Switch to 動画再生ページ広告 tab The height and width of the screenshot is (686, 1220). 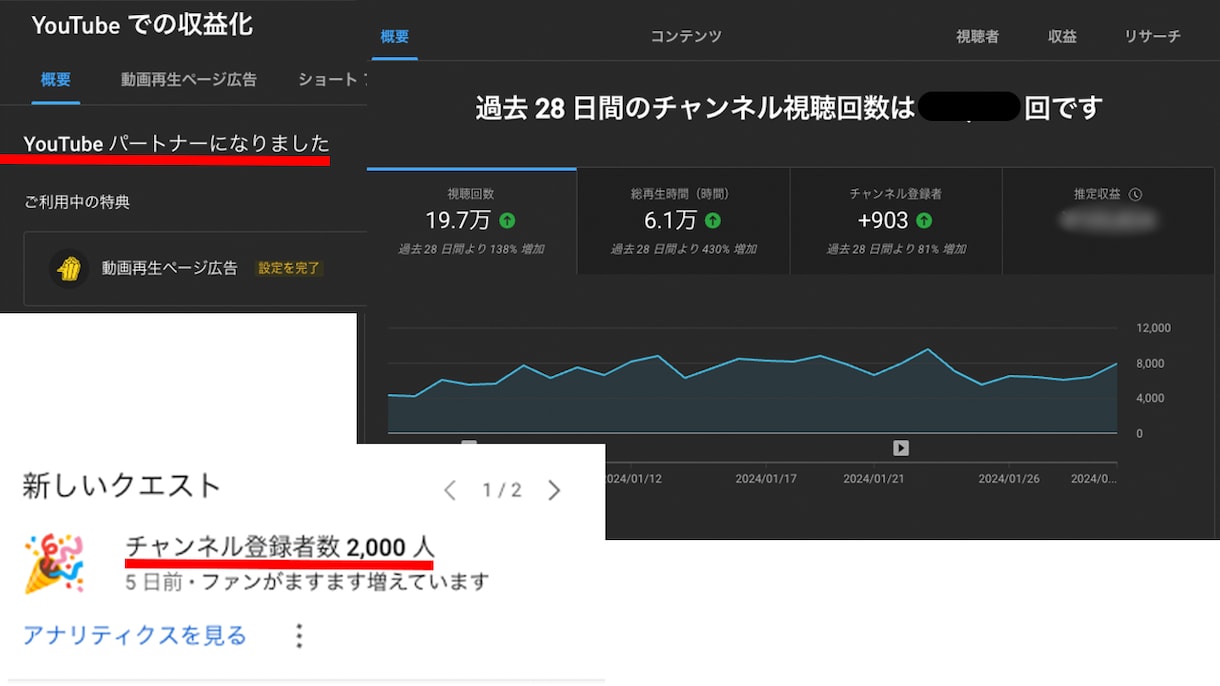click(188, 79)
